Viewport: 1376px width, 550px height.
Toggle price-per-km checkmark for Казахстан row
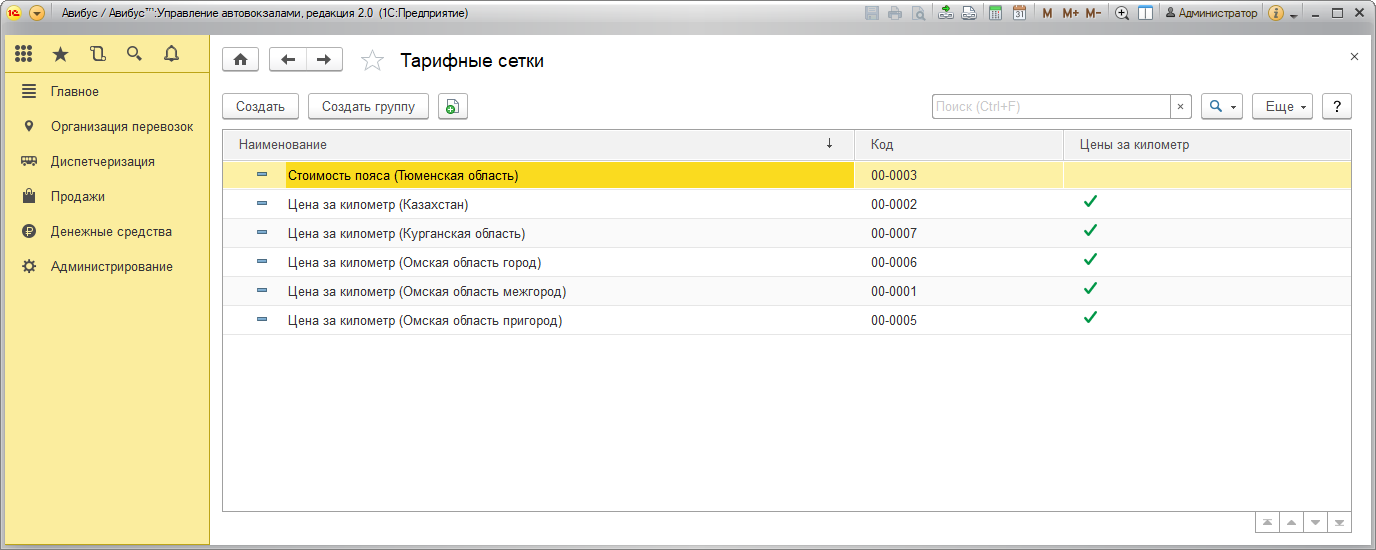(1090, 203)
